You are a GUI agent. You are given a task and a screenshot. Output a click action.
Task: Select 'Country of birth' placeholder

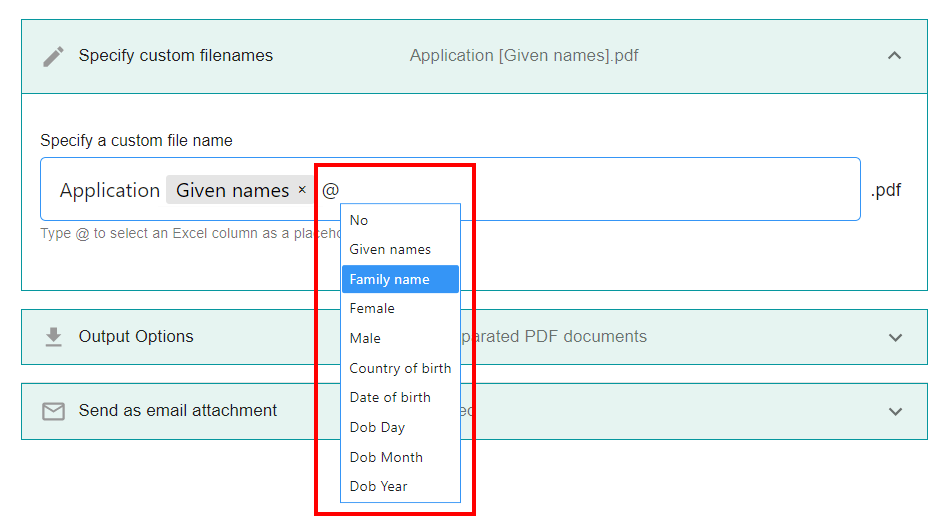400,368
